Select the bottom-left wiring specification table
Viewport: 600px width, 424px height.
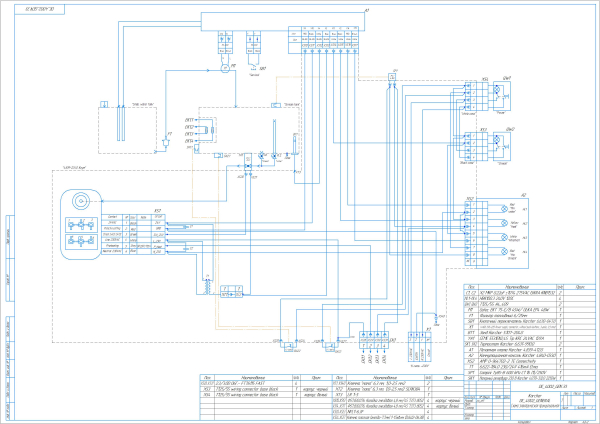pyautogui.click(x=243, y=385)
